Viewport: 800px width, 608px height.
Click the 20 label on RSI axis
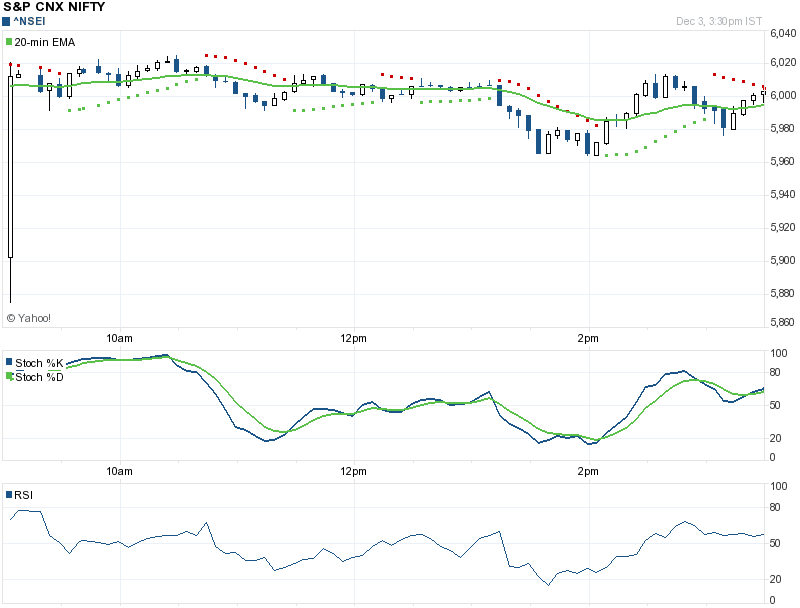775,579
